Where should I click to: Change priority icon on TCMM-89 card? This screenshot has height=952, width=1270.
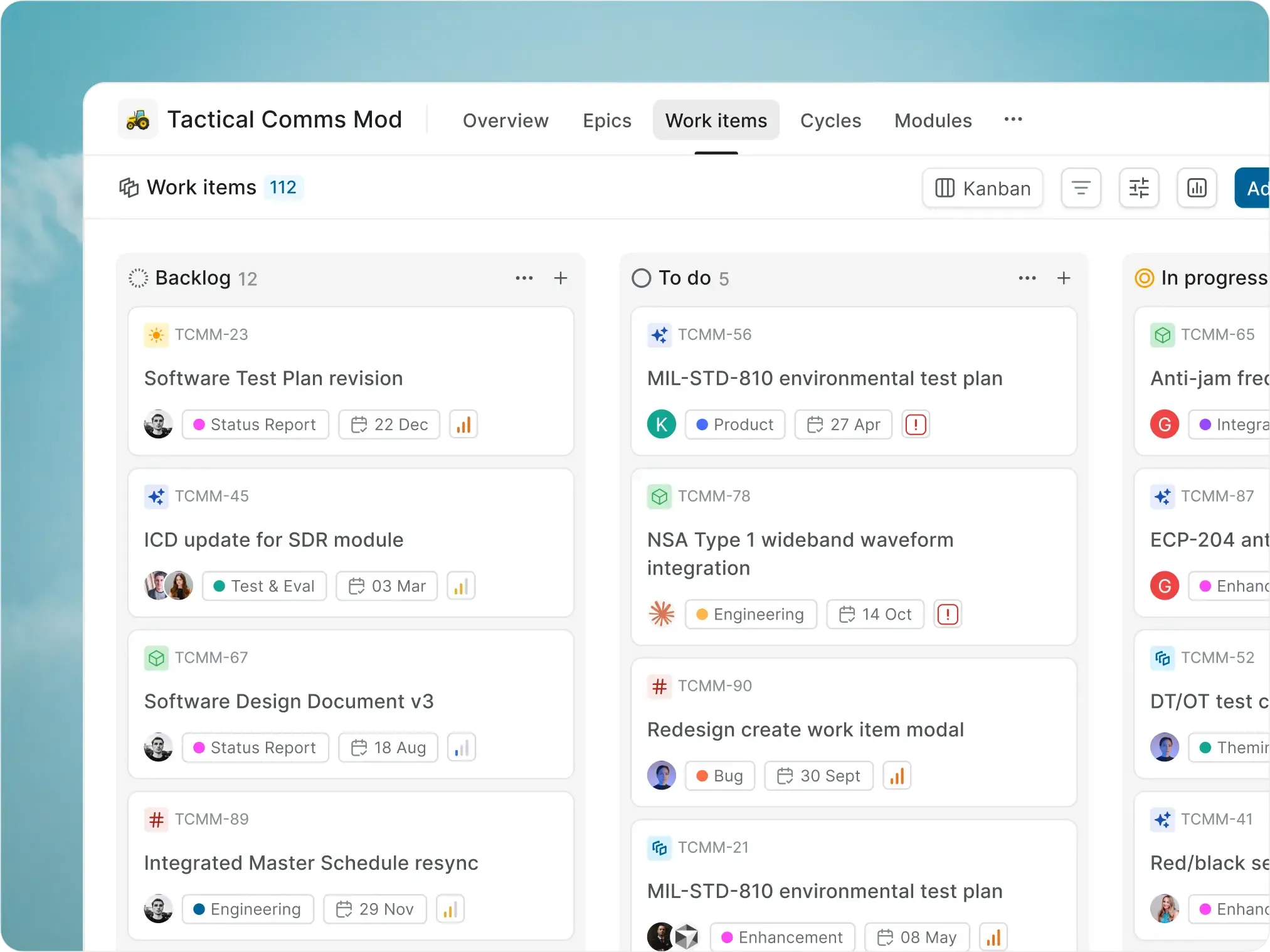pyautogui.click(x=450, y=909)
